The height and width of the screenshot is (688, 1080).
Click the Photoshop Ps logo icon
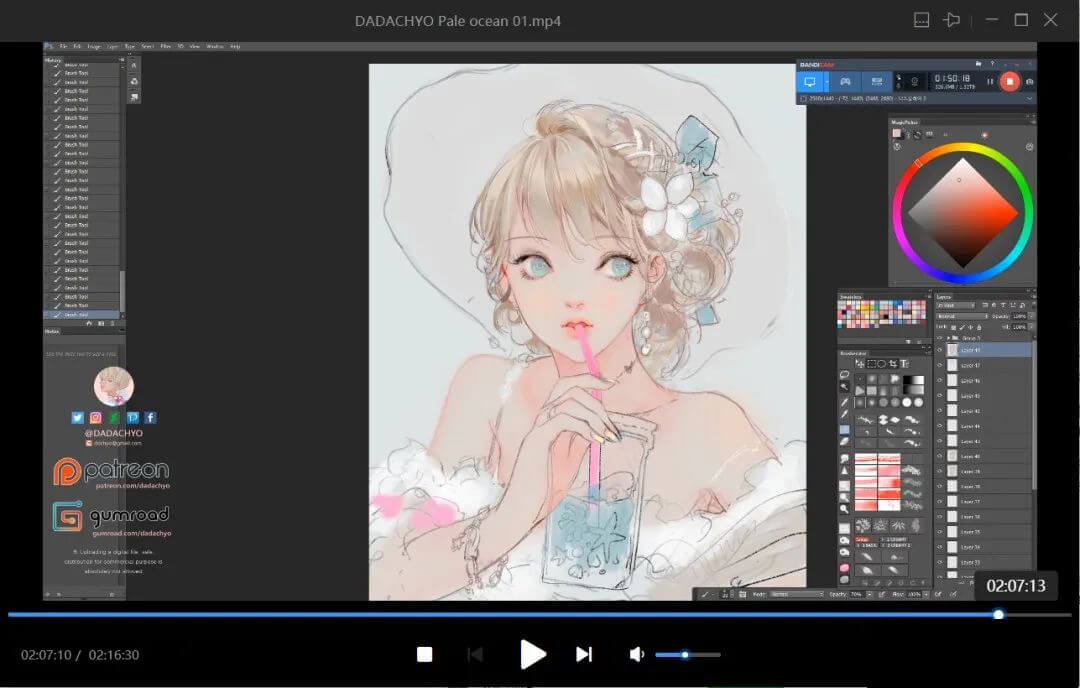pyautogui.click(x=47, y=46)
